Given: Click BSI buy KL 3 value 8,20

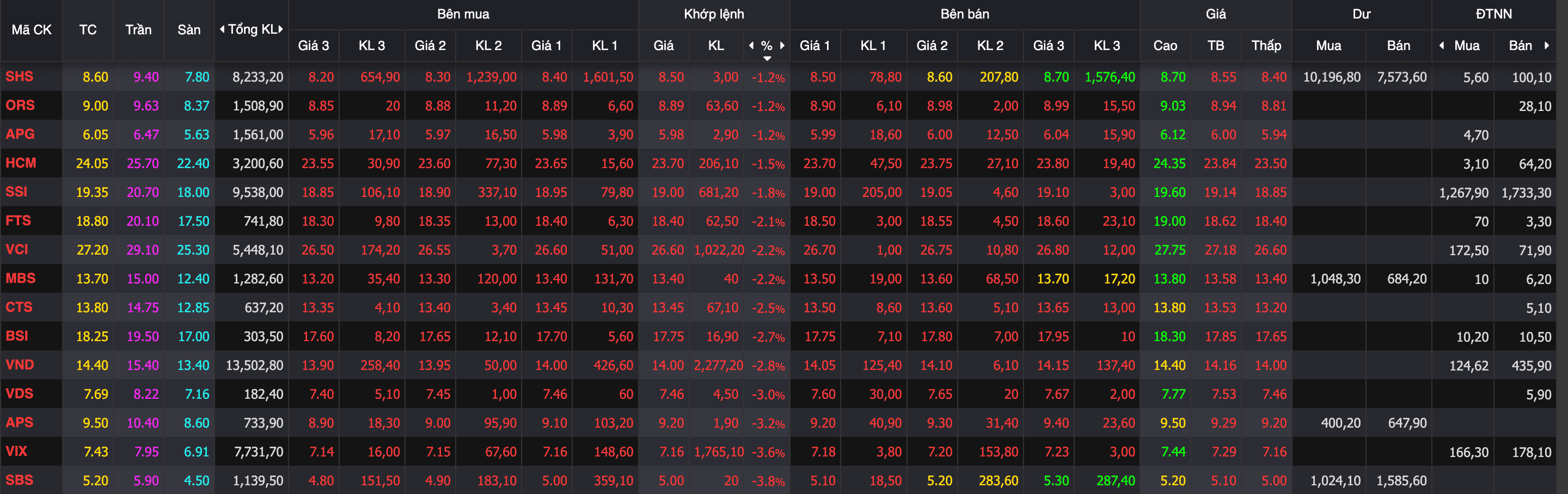Looking at the screenshot, I should pos(387,336).
